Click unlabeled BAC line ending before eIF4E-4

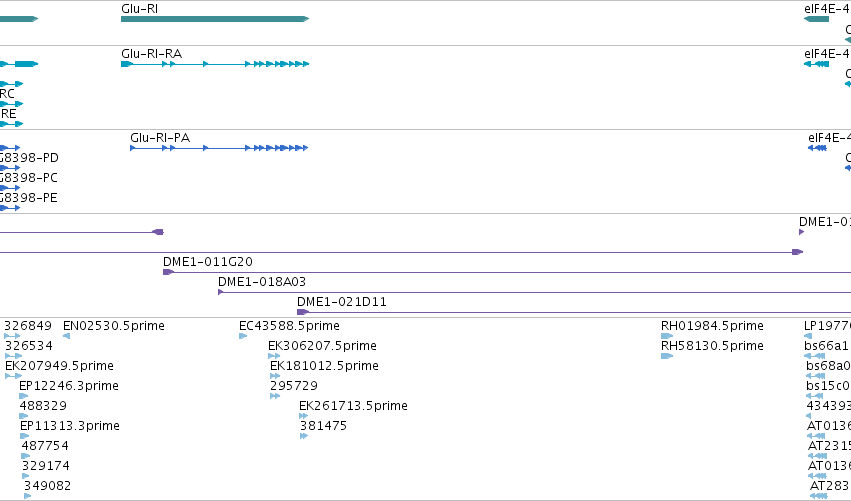coord(402,252)
